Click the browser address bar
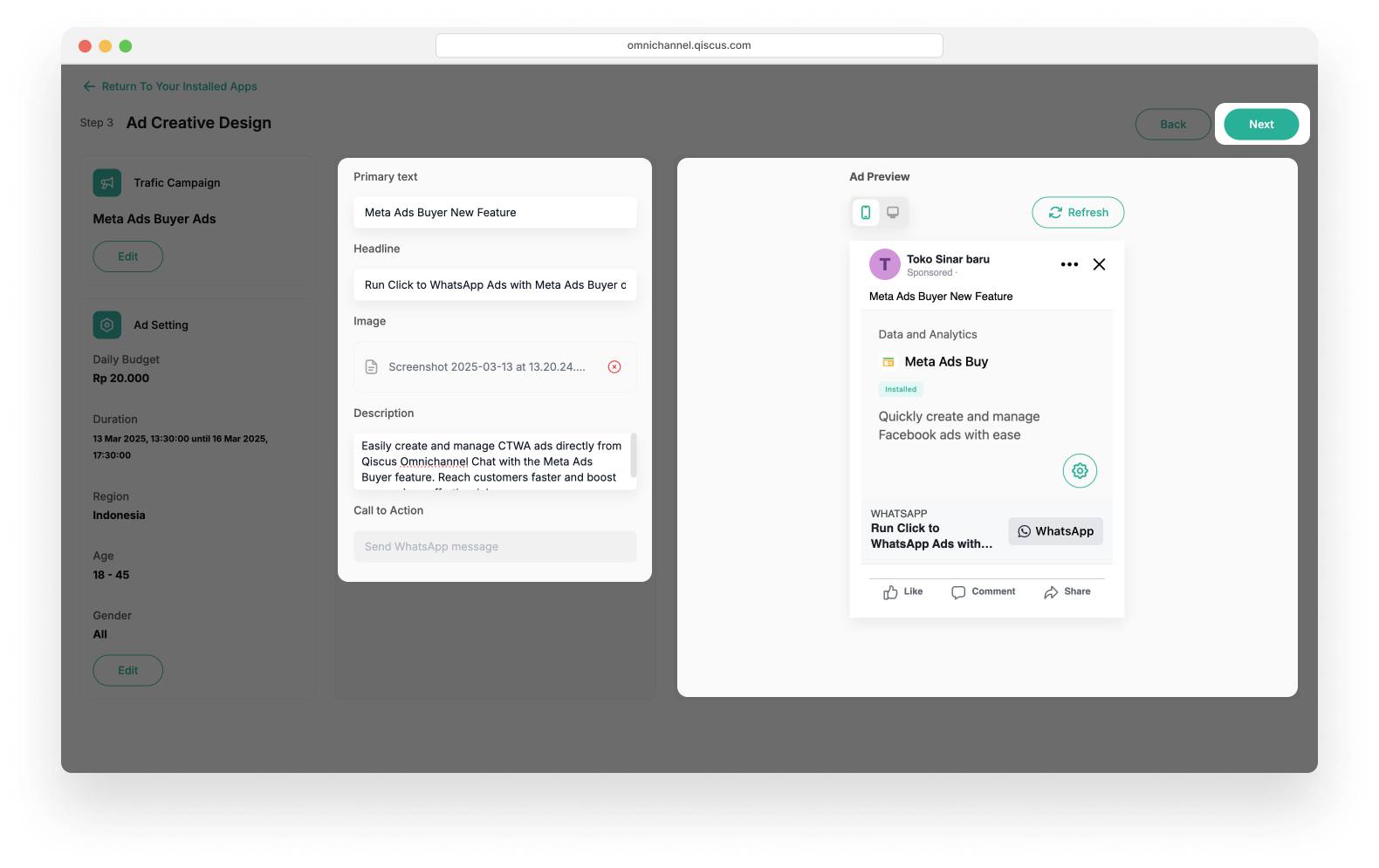Image resolution: width=1379 pixels, height=868 pixels. coord(689,45)
